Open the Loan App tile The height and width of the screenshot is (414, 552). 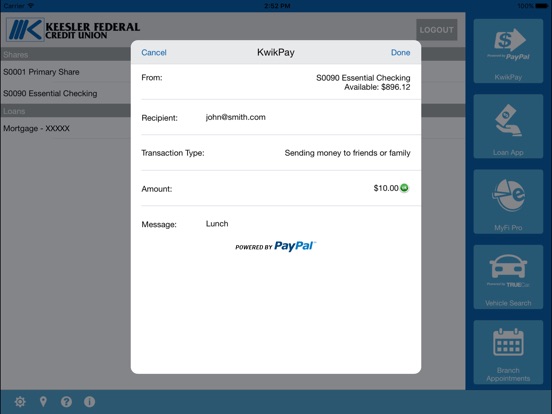click(508, 126)
